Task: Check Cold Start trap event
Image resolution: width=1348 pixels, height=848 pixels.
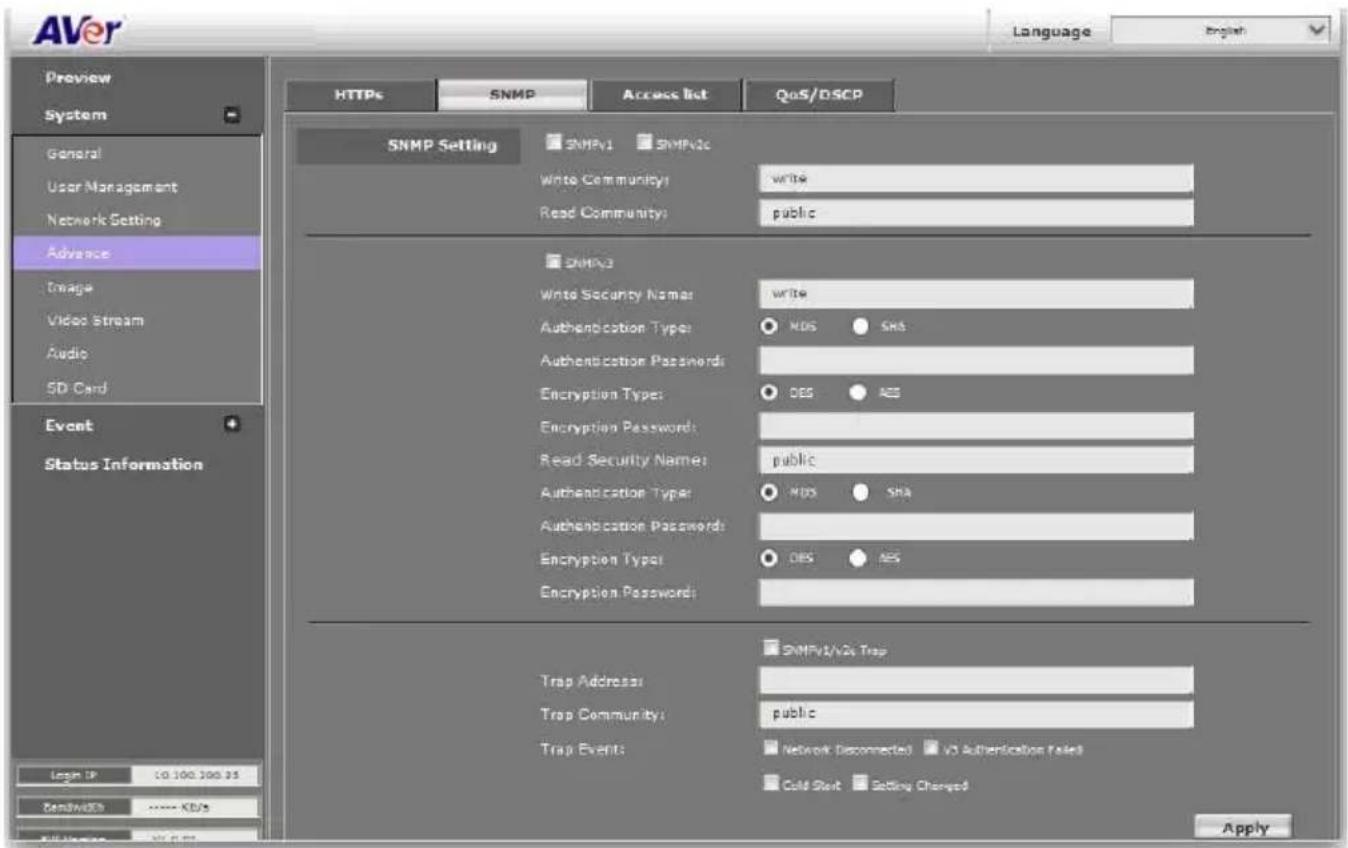Action: point(770,784)
